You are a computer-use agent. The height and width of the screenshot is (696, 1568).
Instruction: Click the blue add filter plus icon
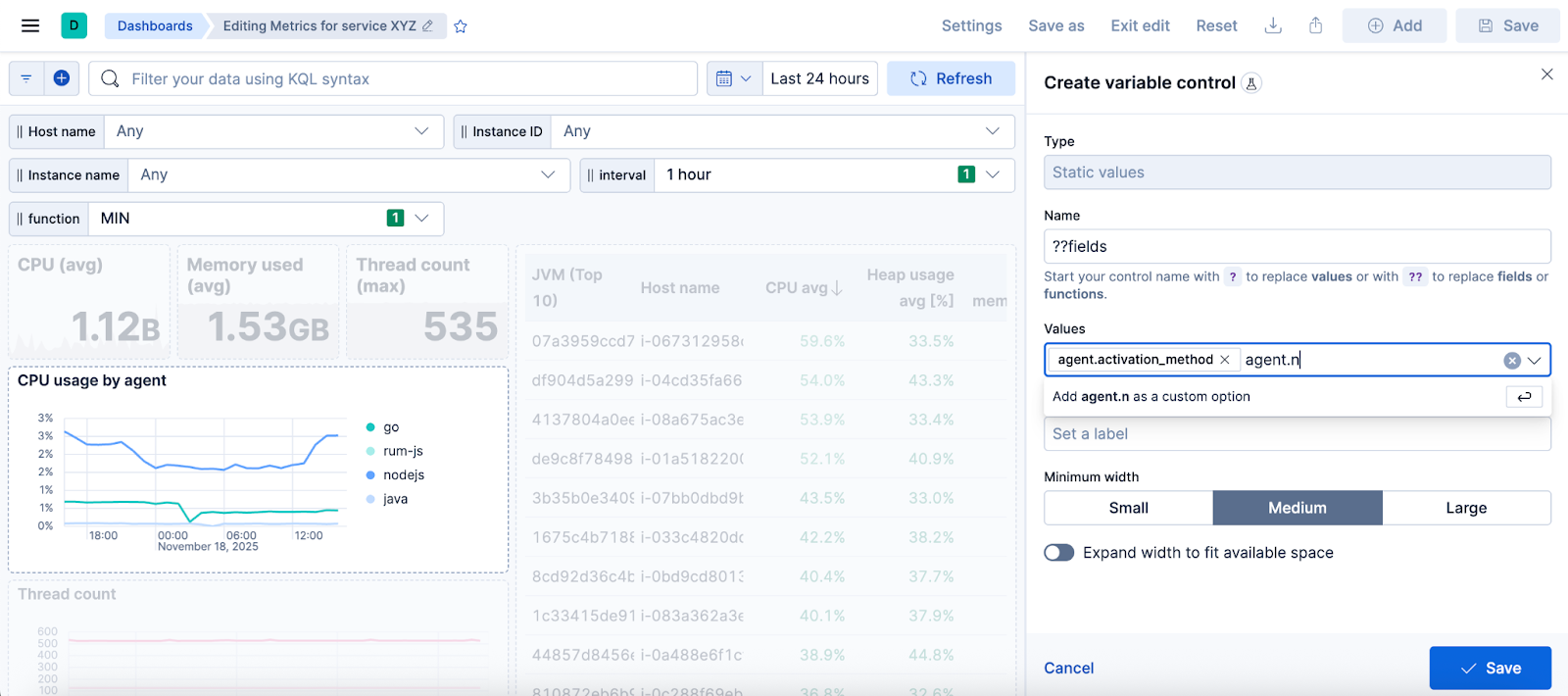62,78
